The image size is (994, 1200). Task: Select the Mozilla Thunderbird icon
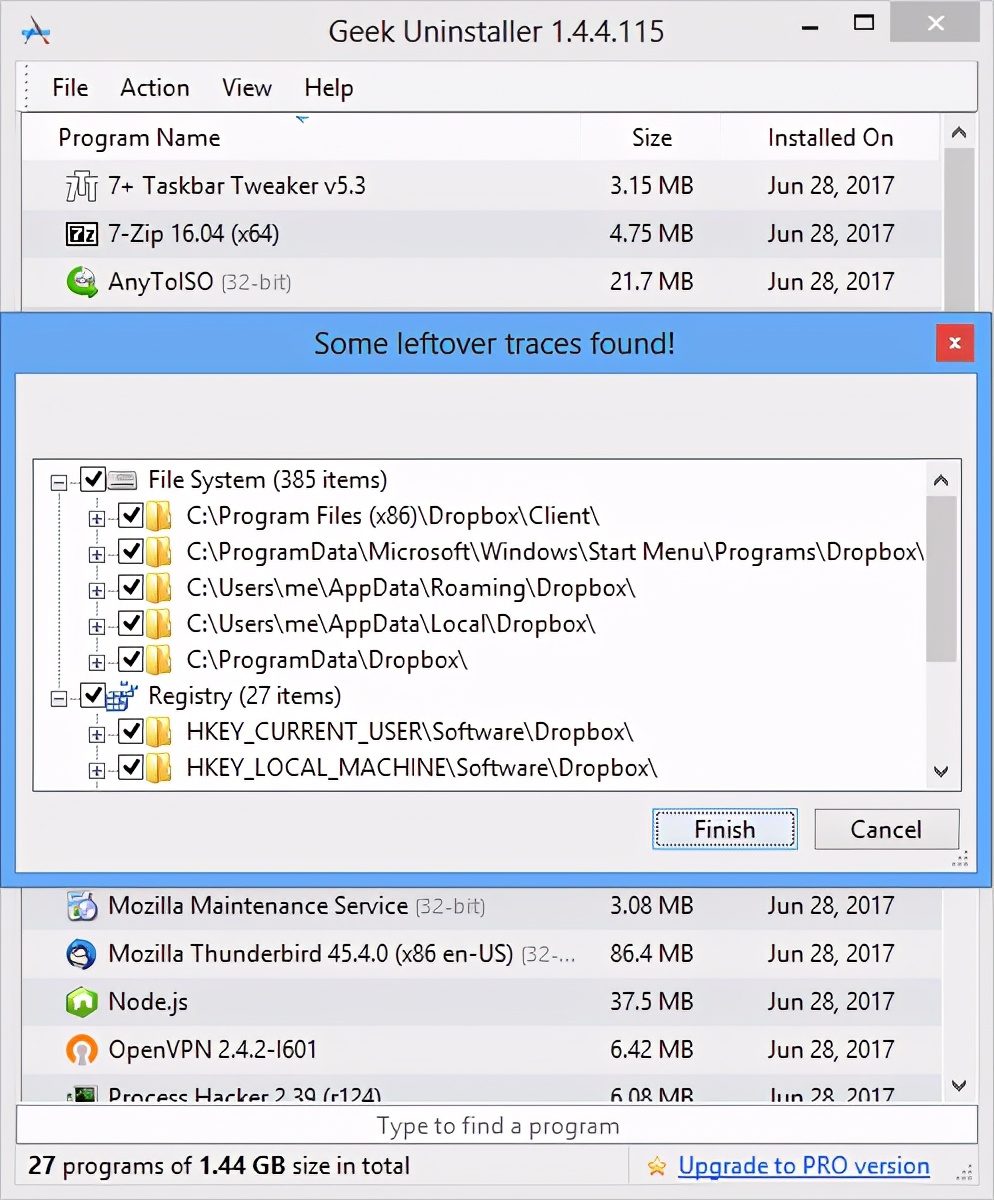(80, 954)
